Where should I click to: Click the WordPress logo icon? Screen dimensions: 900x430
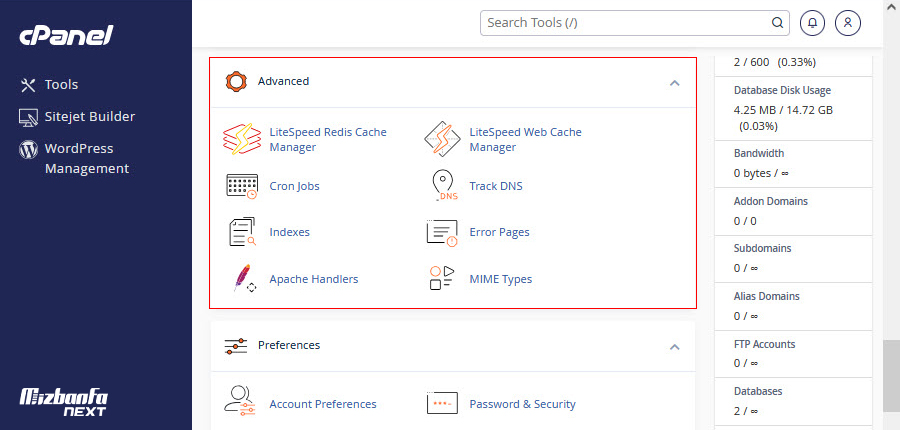[x=28, y=149]
